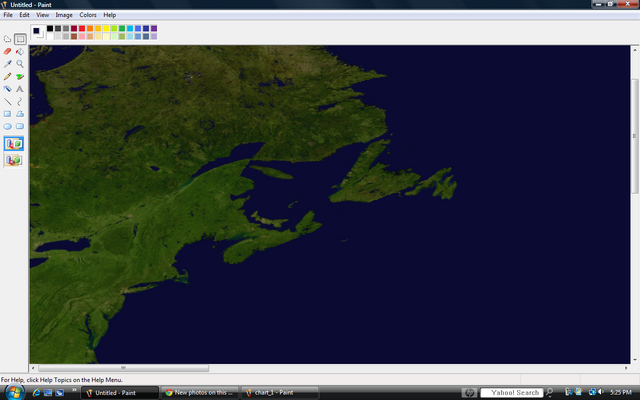Pick the cyan palette color
The height and width of the screenshot is (400, 640).
(x=130, y=28)
